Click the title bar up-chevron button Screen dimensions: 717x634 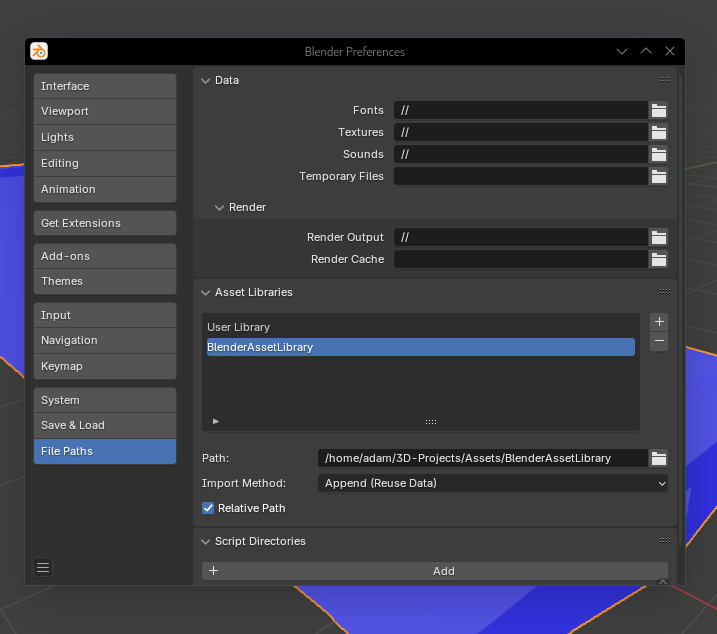(646, 51)
